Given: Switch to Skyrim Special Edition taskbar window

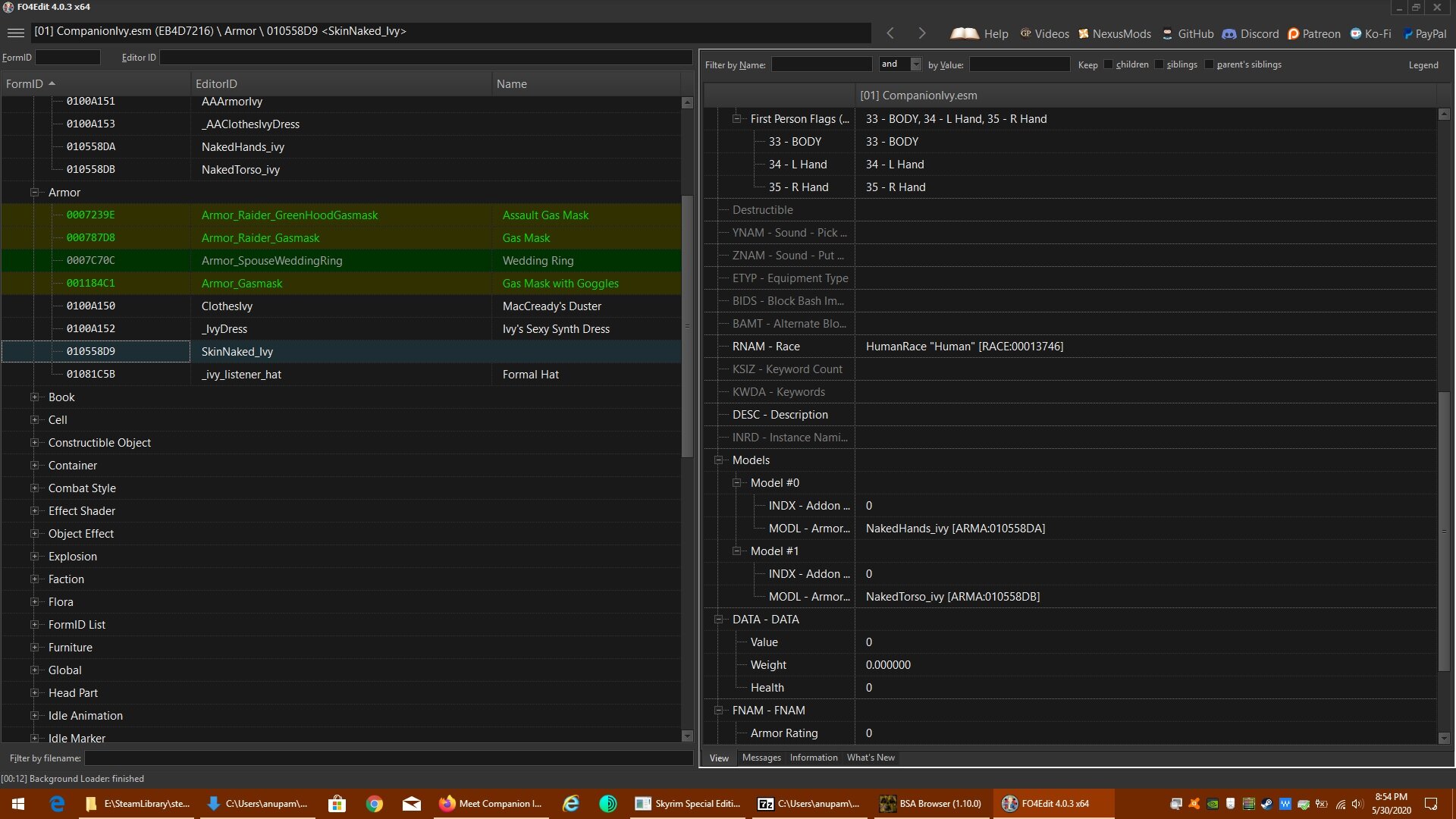Looking at the screenshot, I should [688, 804].
